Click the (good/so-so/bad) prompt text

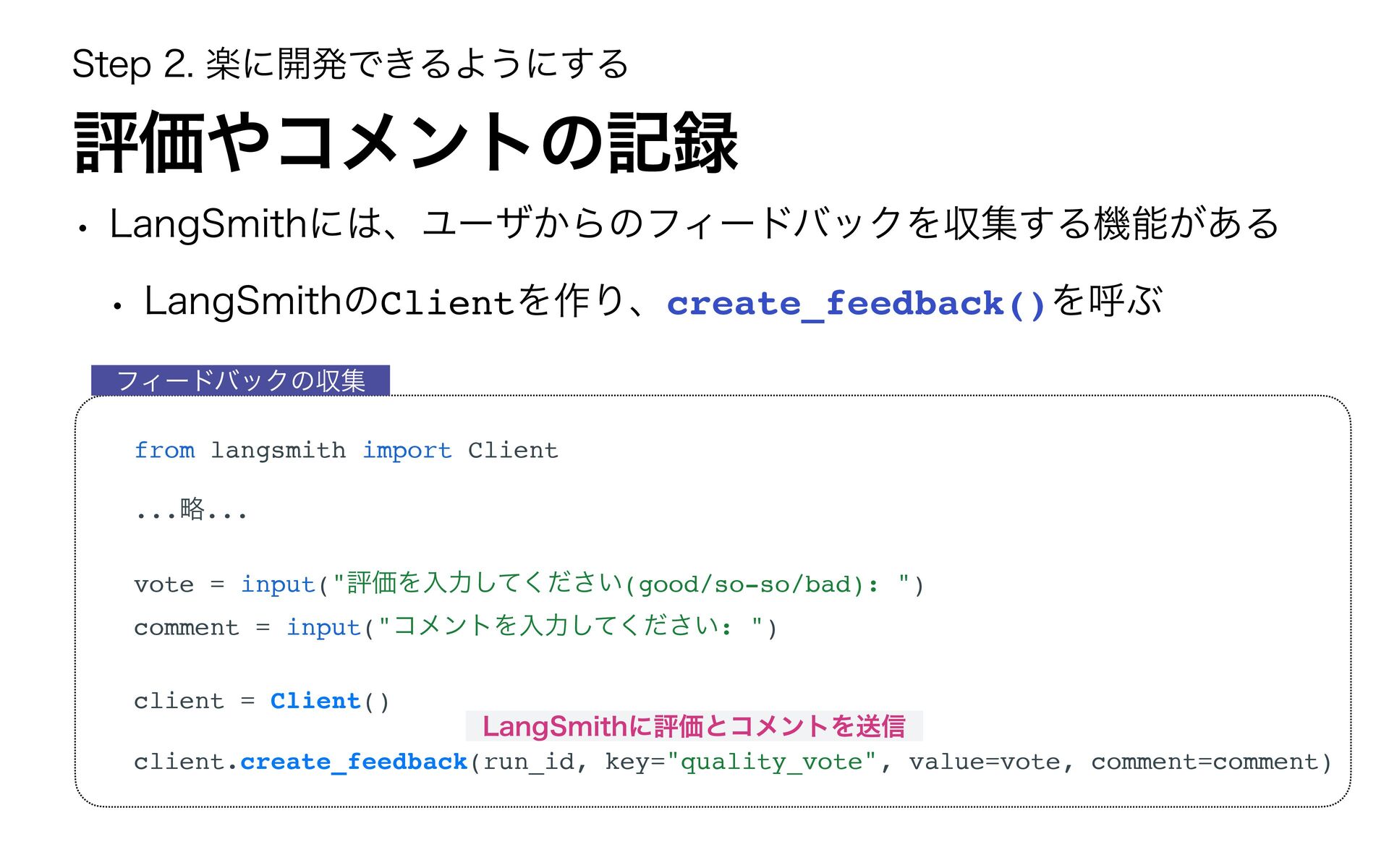(744, 584)
